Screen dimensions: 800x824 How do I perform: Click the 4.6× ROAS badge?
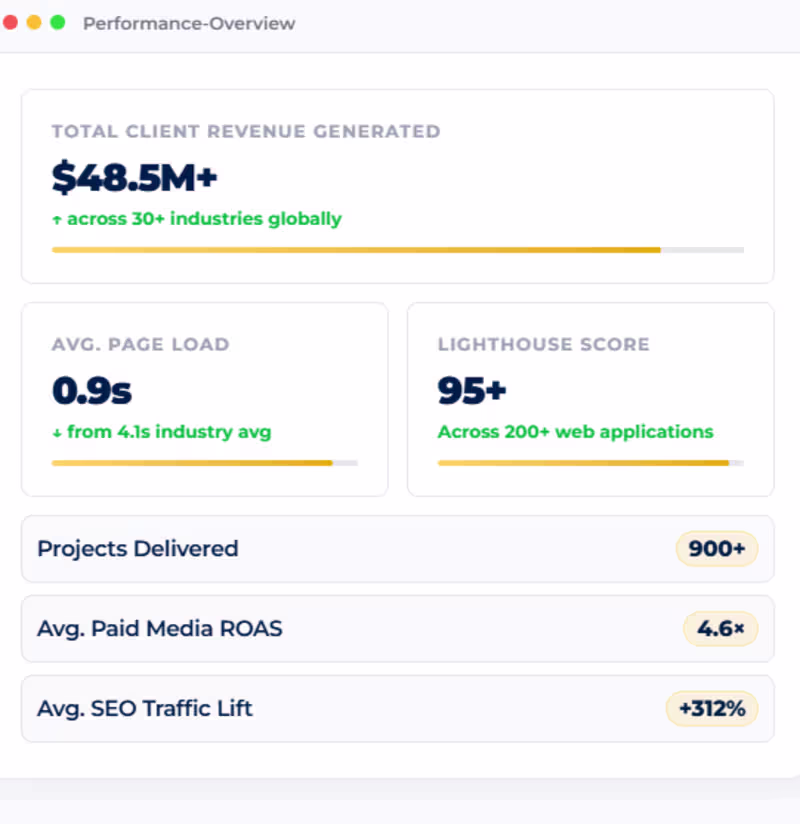click(x=721, y=629)
